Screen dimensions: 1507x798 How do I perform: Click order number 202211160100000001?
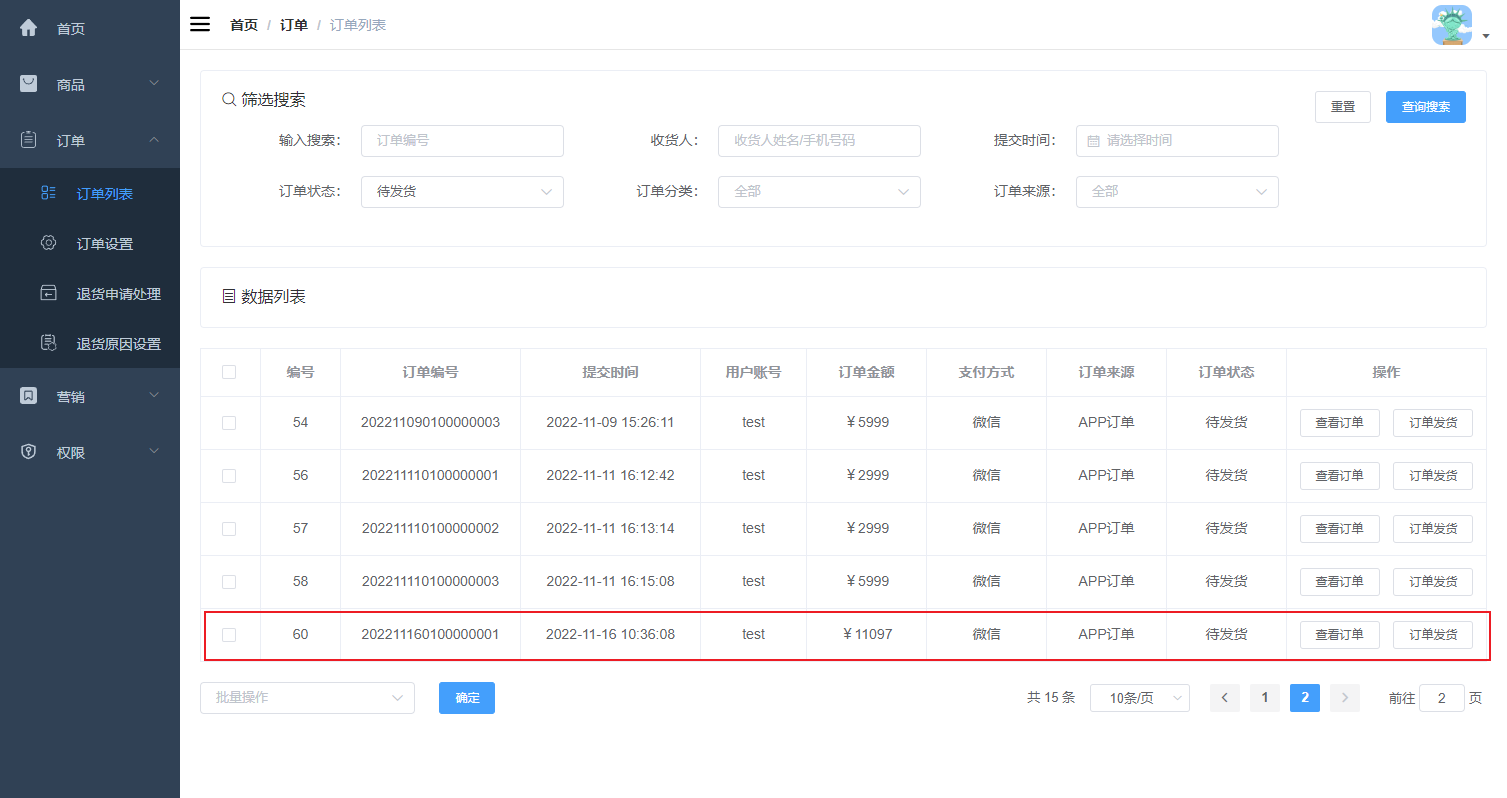[430, 635]
